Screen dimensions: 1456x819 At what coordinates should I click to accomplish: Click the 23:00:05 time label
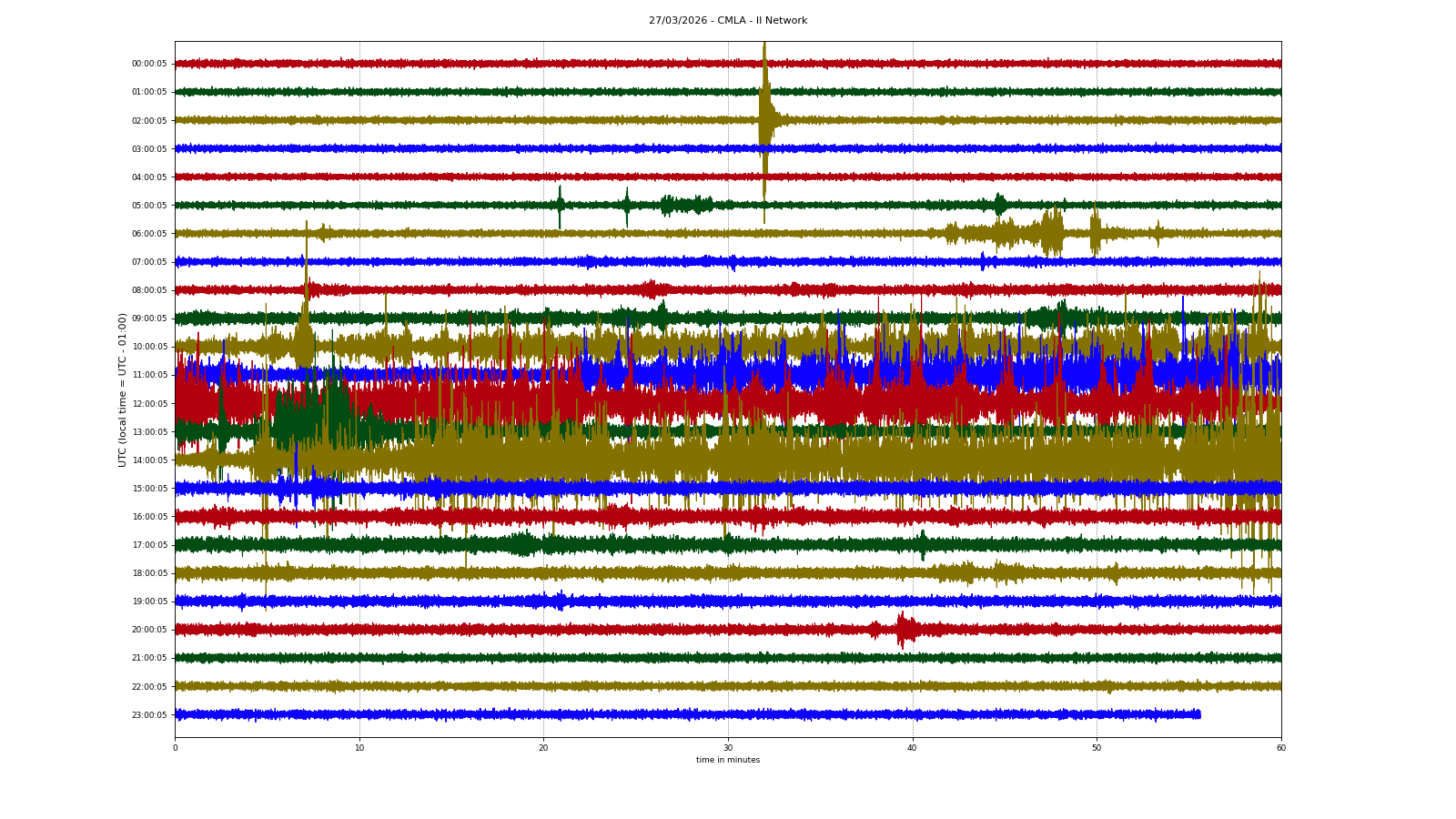click(149, 715)
